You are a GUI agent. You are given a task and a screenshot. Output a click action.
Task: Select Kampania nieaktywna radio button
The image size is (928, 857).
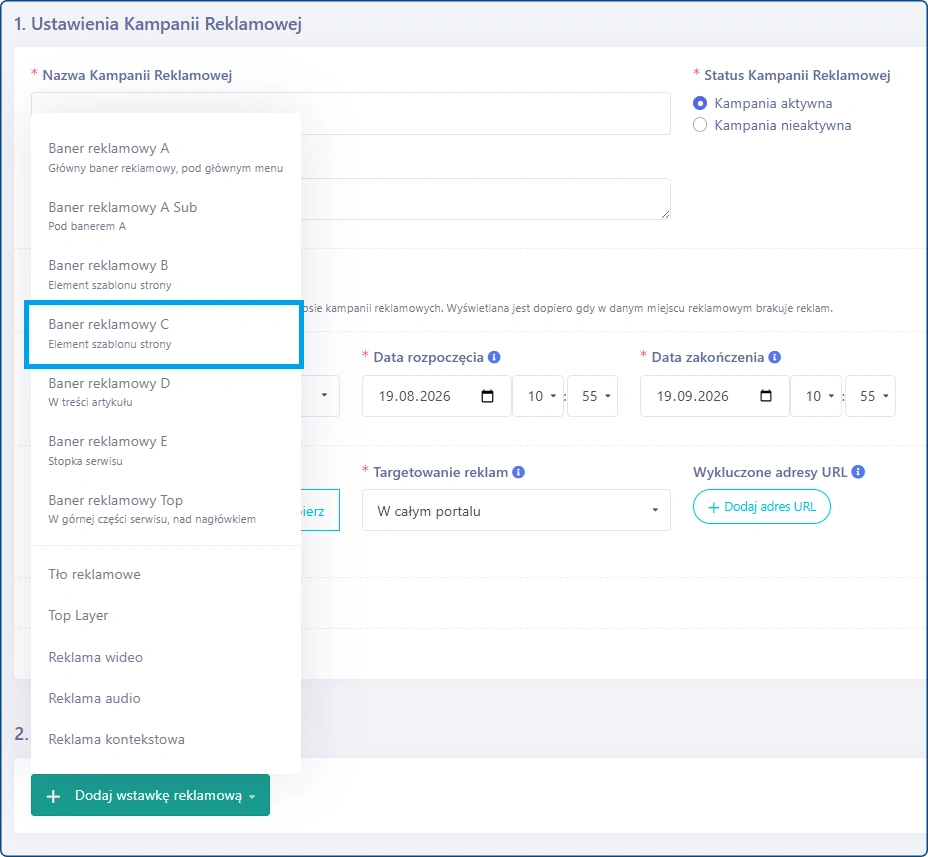coord(700,125)
